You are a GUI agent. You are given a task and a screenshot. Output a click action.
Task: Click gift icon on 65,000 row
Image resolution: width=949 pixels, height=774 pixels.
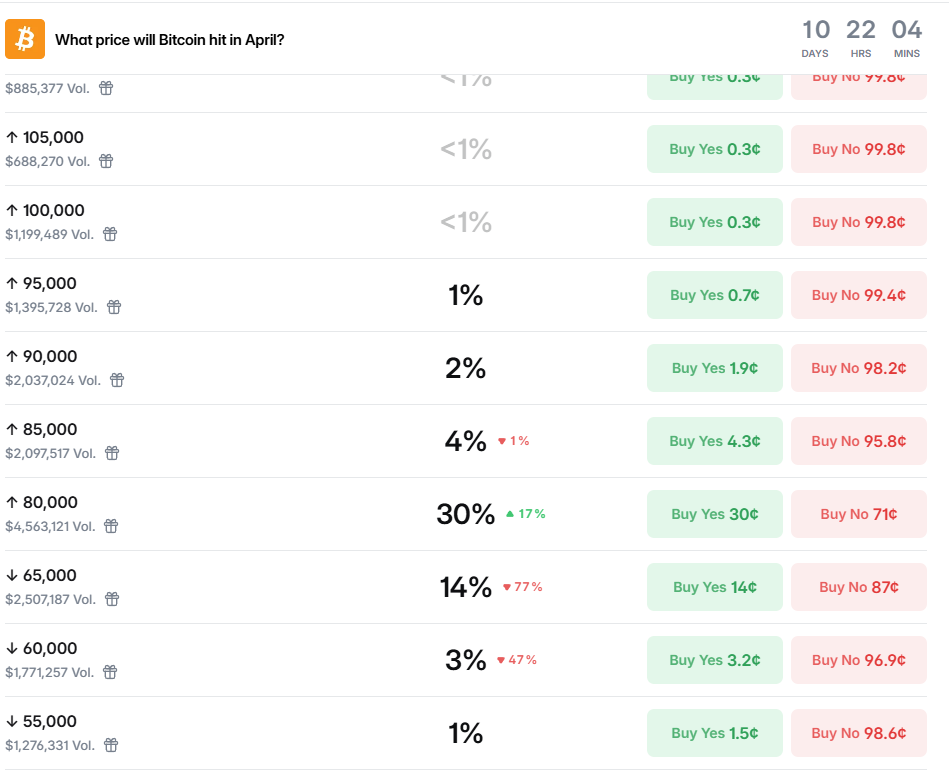tap(112, 599)
